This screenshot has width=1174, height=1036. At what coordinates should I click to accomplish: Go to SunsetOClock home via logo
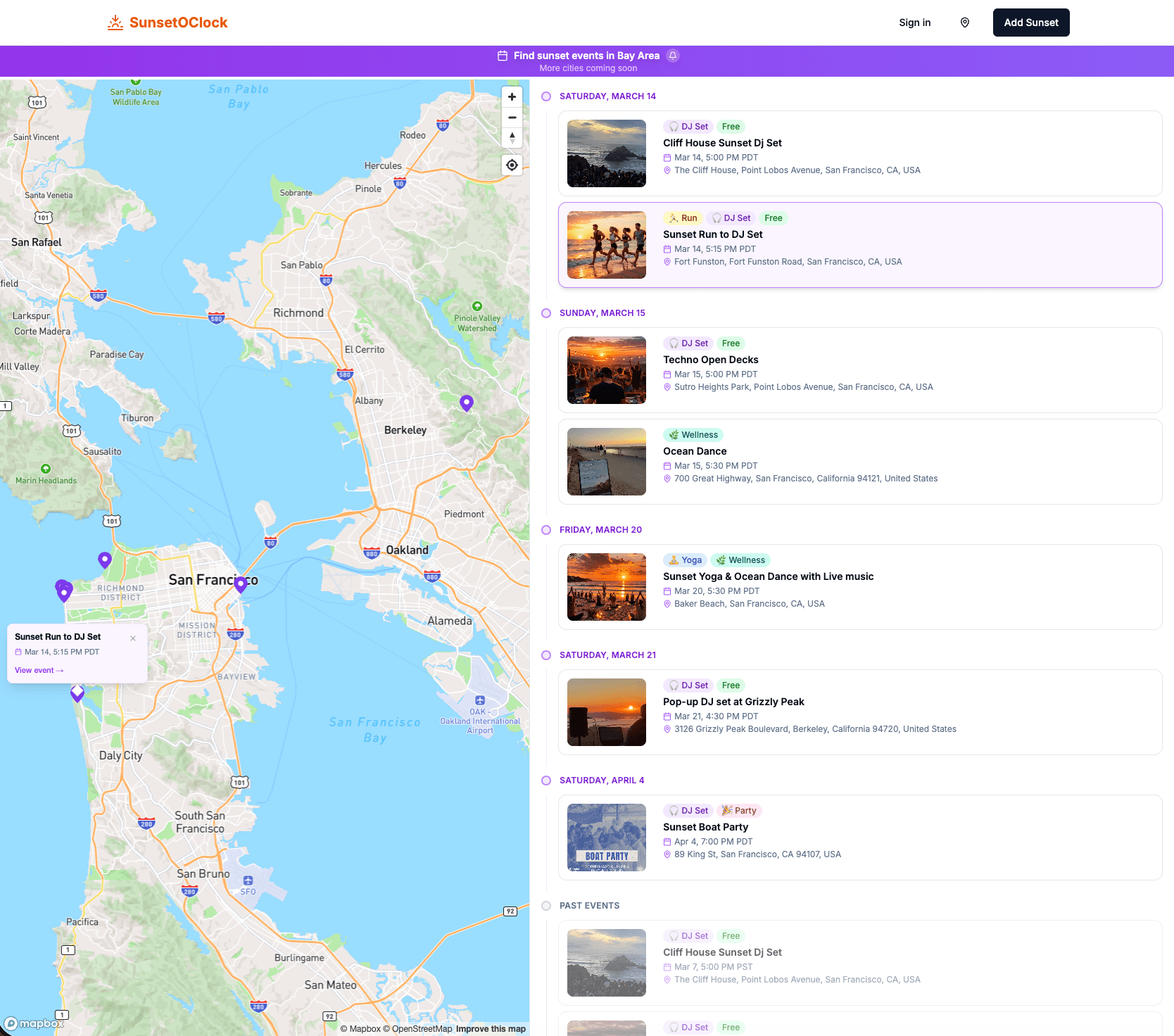pyautogui.click(x=168, y=23)
